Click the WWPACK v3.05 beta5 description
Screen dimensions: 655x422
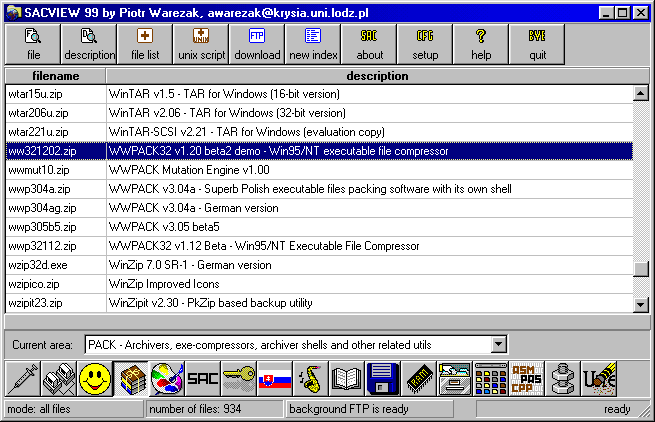164,227
